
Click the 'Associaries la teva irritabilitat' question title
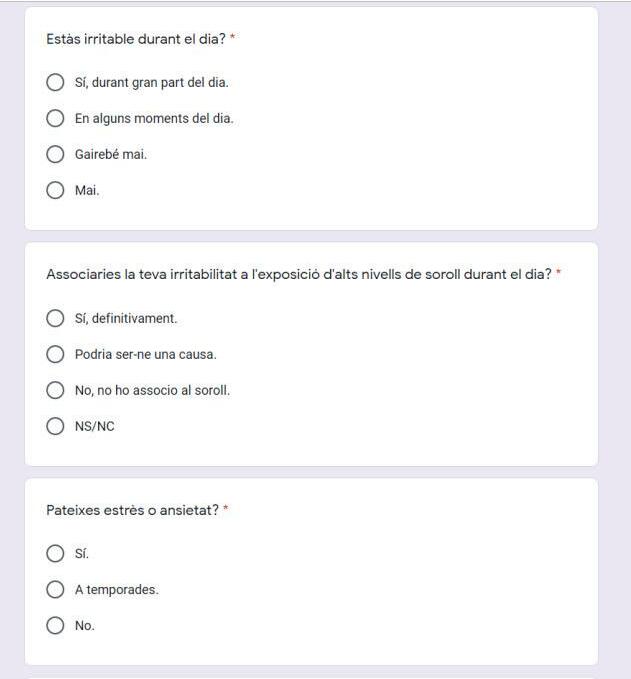[x=298, y=274]
